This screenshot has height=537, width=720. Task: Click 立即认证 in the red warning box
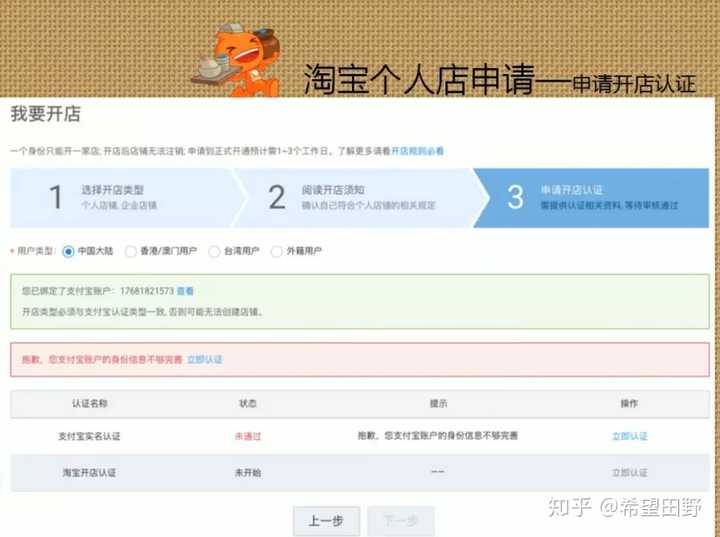(x=205, y=359)
